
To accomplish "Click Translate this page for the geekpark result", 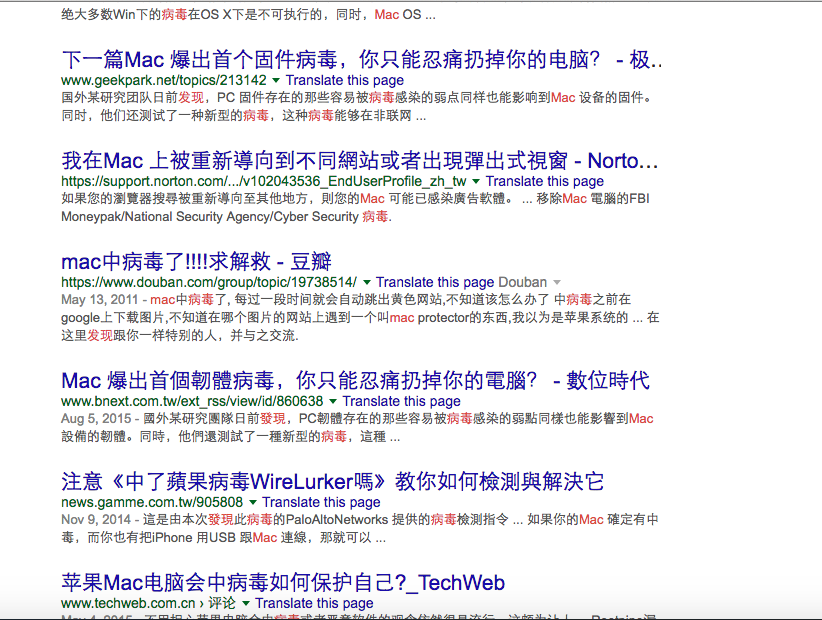I will click(344, 80).
